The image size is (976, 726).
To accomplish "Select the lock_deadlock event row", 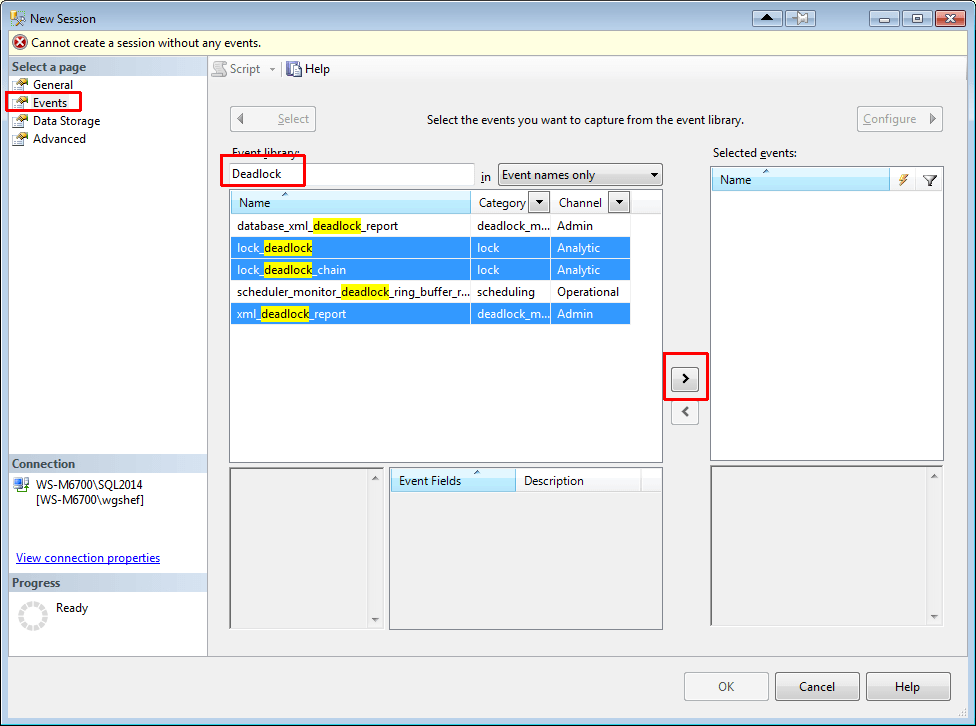I will pos(350,247).
